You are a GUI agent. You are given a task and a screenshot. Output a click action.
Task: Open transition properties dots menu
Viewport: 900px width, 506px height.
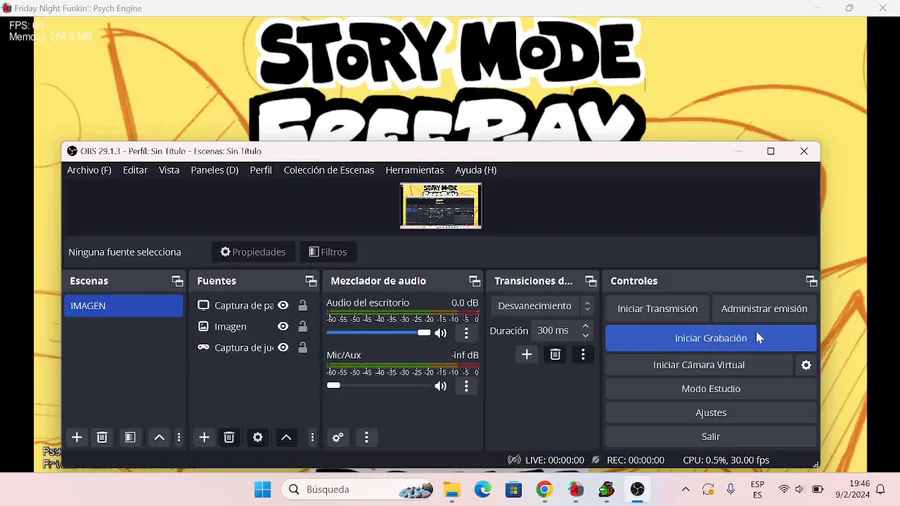click(583, 355)
